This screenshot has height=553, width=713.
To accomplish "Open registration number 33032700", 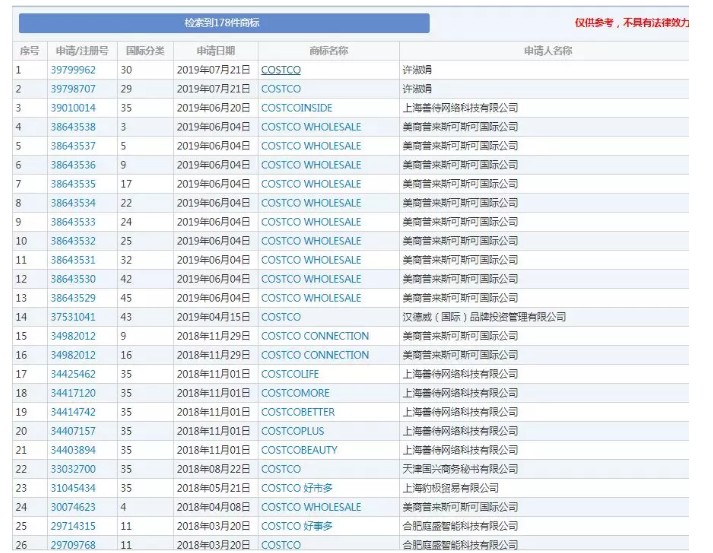I will point(73,469).
